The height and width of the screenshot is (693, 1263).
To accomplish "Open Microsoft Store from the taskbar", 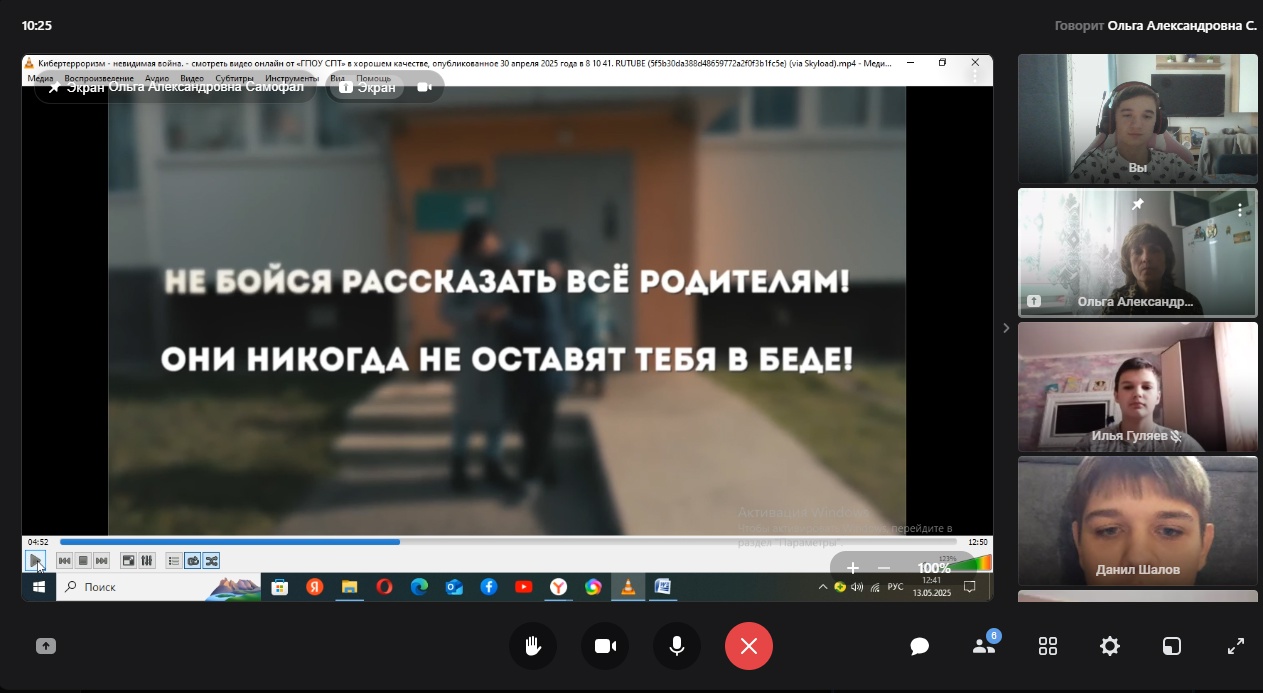I will click(280, 587).
